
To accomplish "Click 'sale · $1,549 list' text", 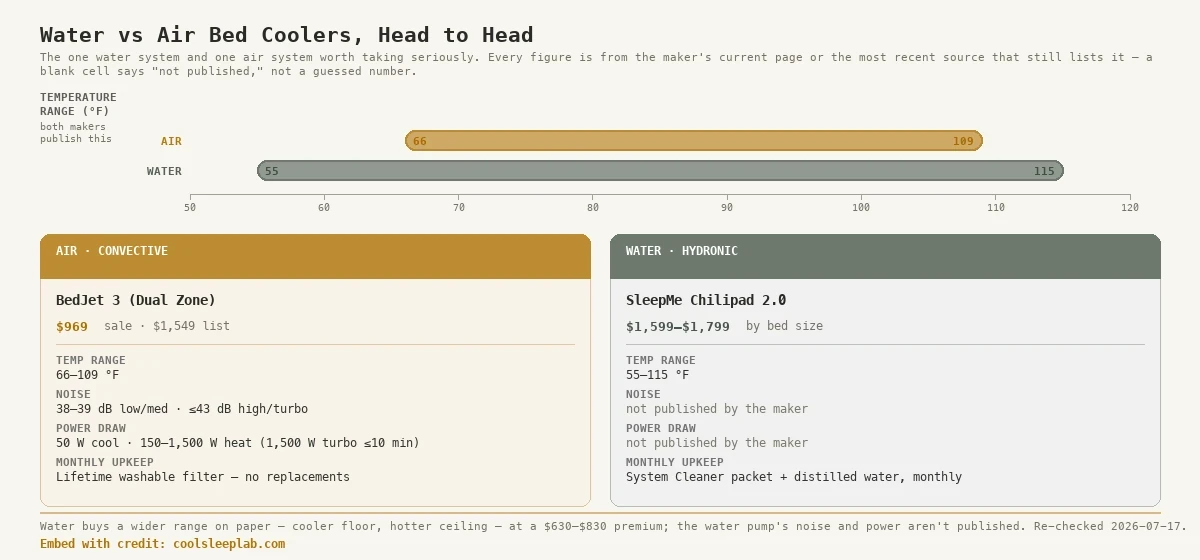I will [167, 326].
